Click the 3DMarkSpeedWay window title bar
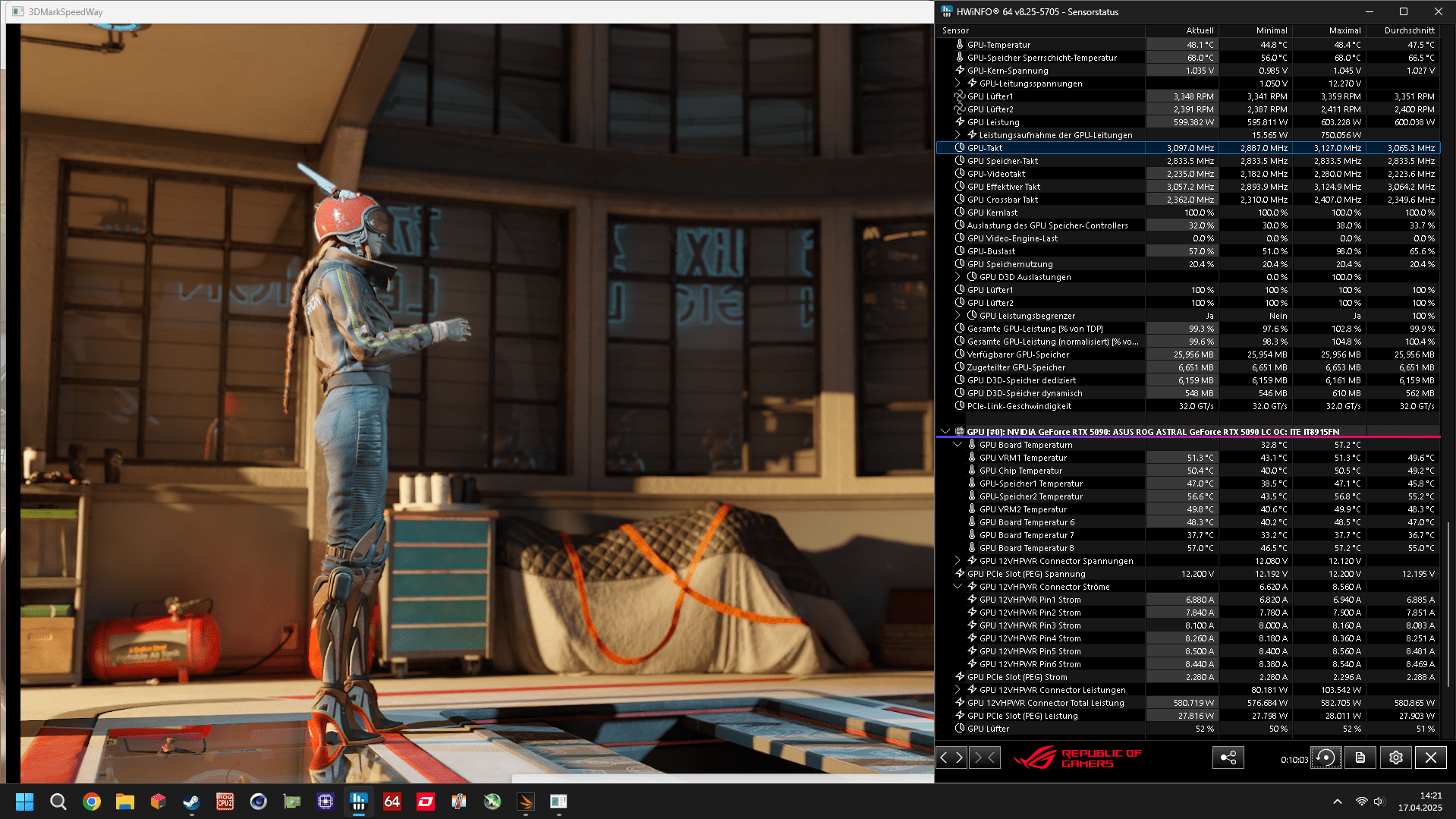This screenshot has height=819, width=1456. point(470,11)
